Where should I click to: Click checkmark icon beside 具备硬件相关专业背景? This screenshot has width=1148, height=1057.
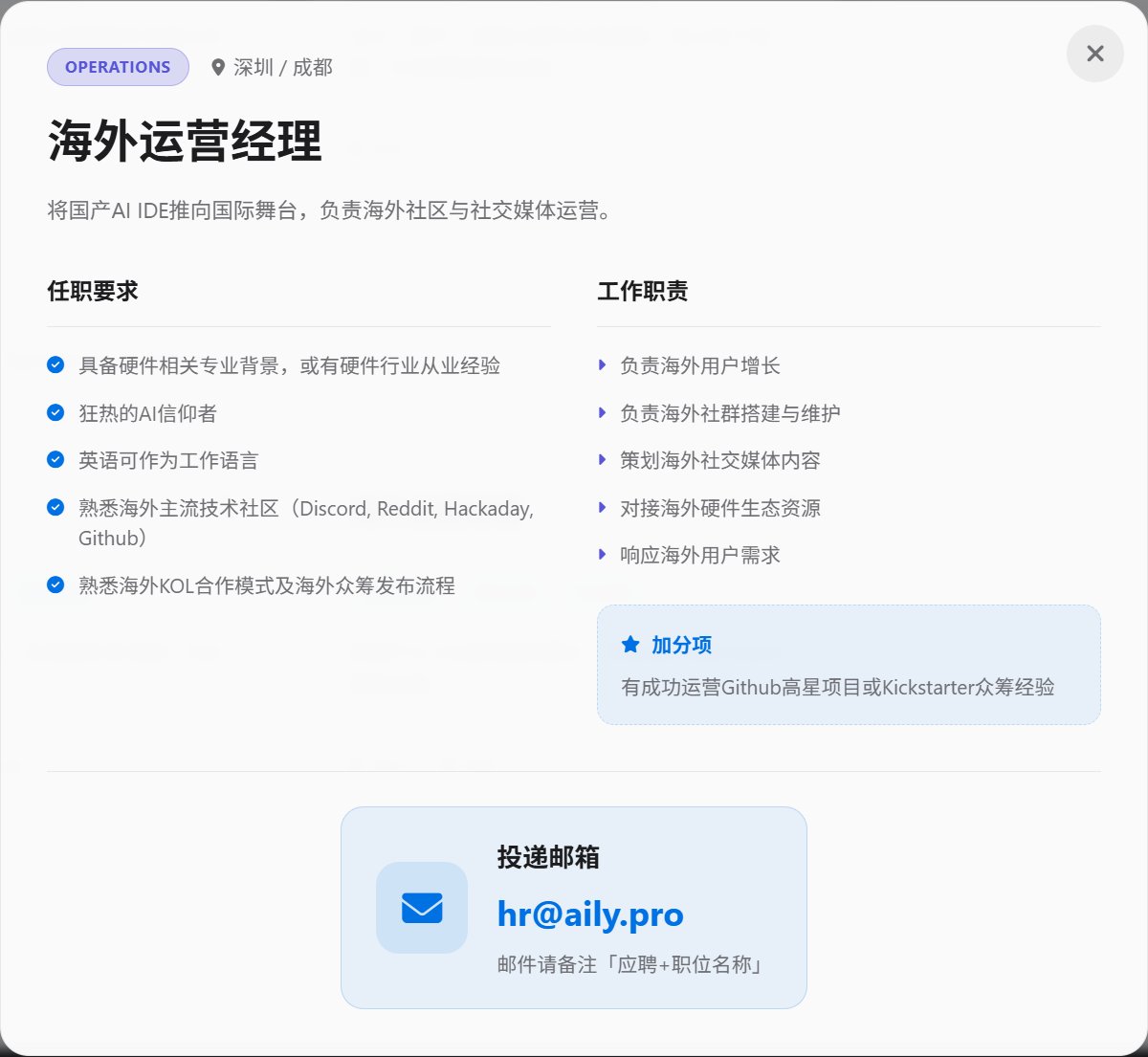[x=55, y=364]
